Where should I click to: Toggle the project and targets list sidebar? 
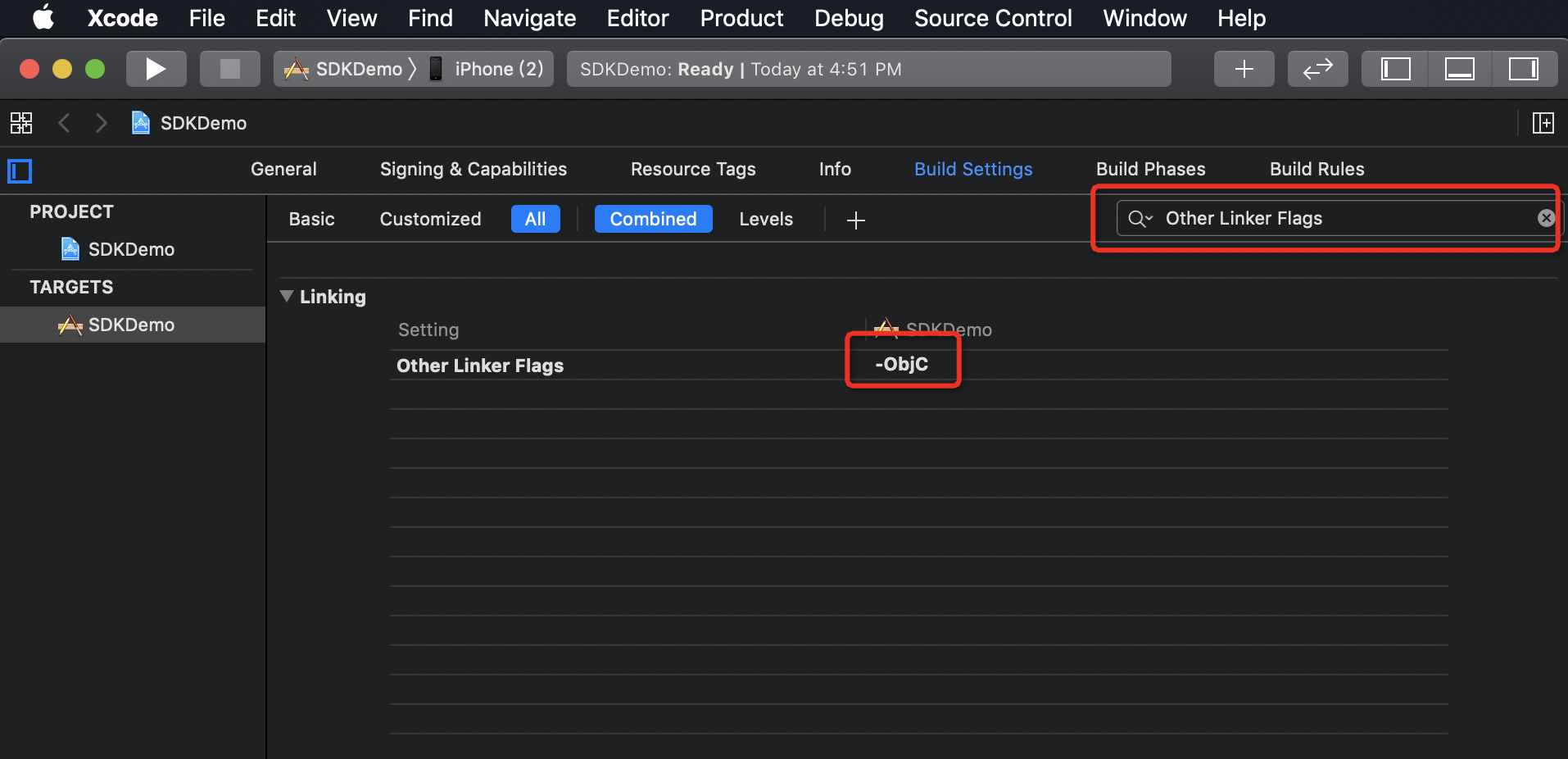20,170
